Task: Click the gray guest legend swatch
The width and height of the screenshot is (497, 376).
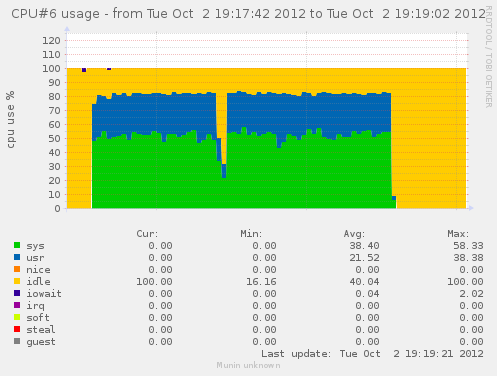Action: tap(17, 341)
